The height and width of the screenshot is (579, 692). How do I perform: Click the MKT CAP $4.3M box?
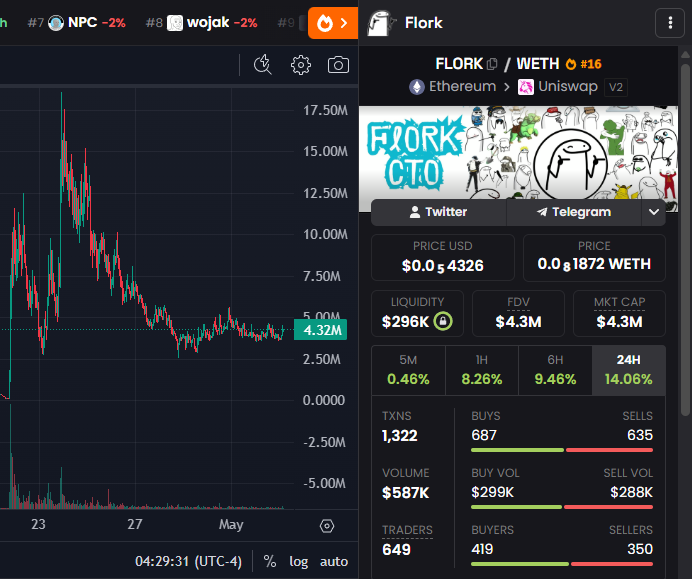pyautogui.click(x=619, y=313)
